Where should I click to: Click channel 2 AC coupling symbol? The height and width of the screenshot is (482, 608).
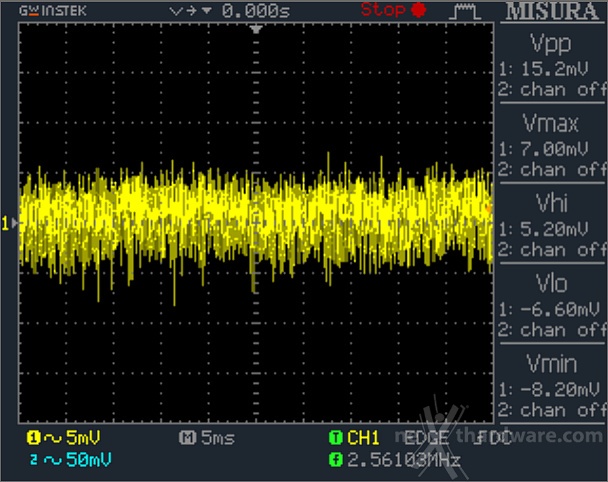coord(52,461)
